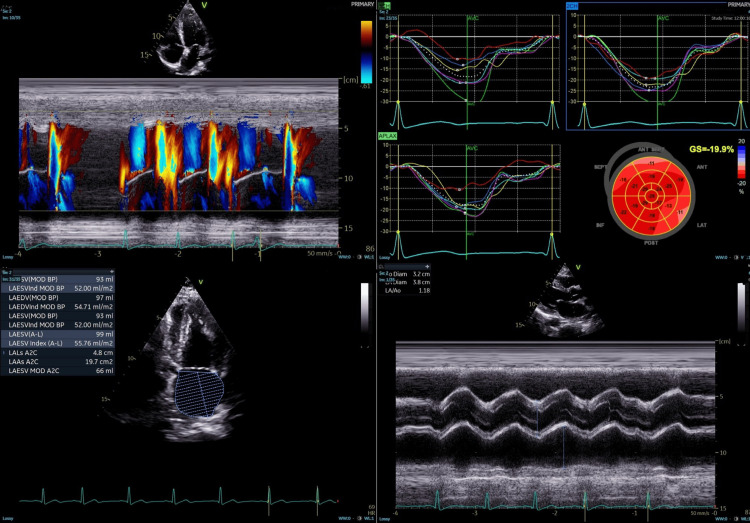
Task: Select the LAESV(A-L) measurement row
Action: [57, 334]
